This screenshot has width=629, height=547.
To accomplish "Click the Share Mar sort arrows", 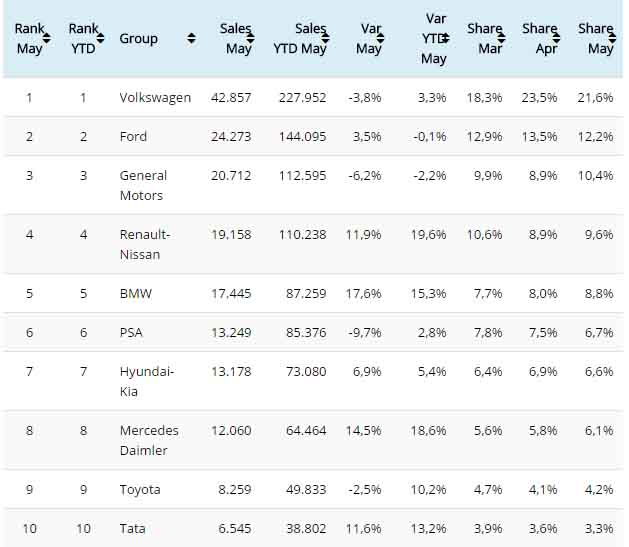I will [x=500, y=38].
